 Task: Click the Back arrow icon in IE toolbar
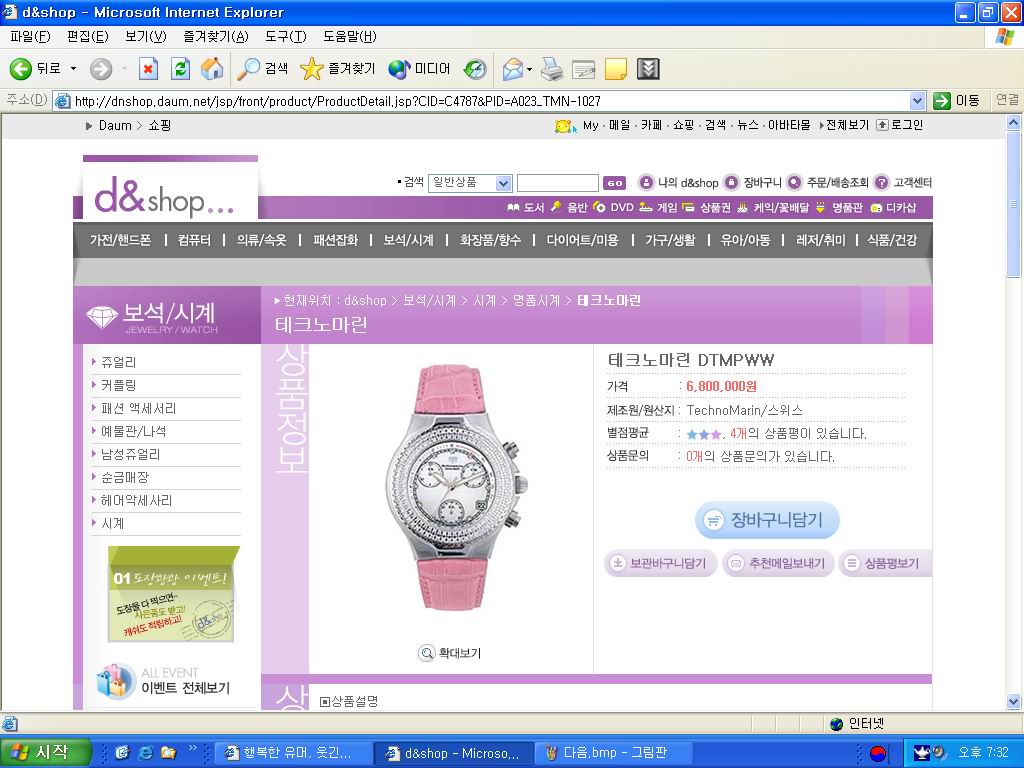point(20,69)
